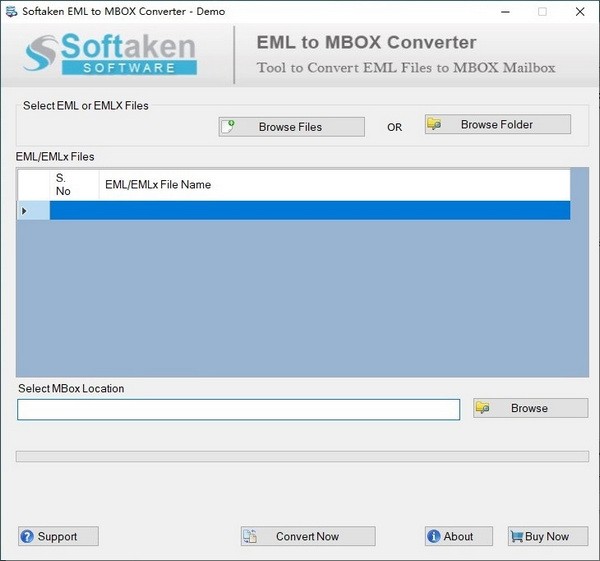Click the S. No column header
600x561 pixels.
[x=74, y=184]
